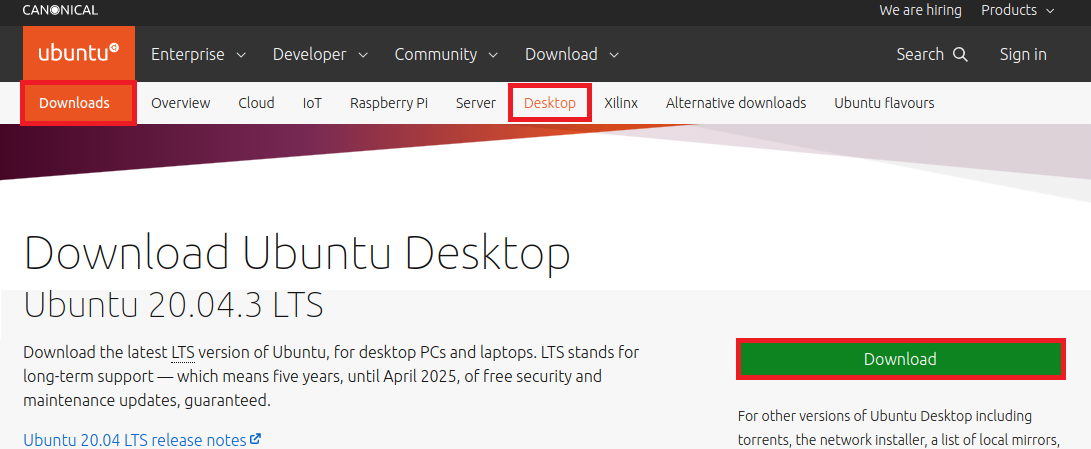This screenshot has width=1091, height=449.
Task: Click the green Download button
Action: [900, 359]
